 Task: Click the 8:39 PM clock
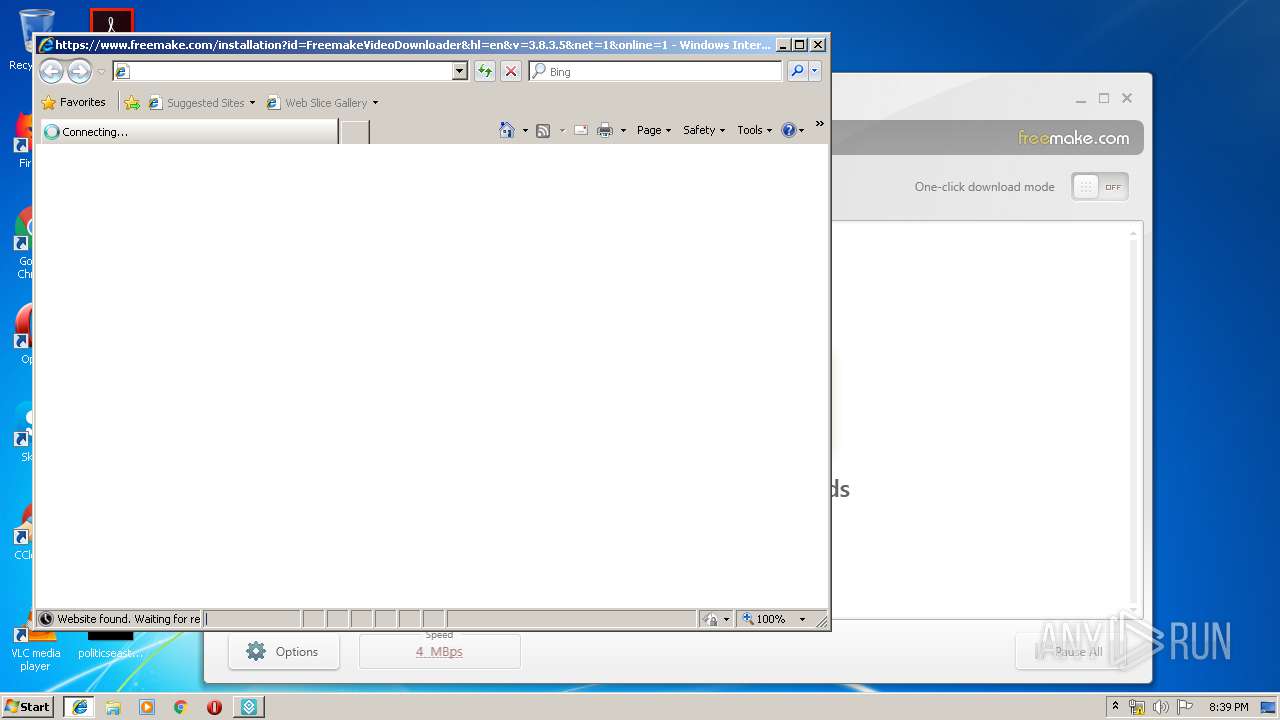(1228, 707)
